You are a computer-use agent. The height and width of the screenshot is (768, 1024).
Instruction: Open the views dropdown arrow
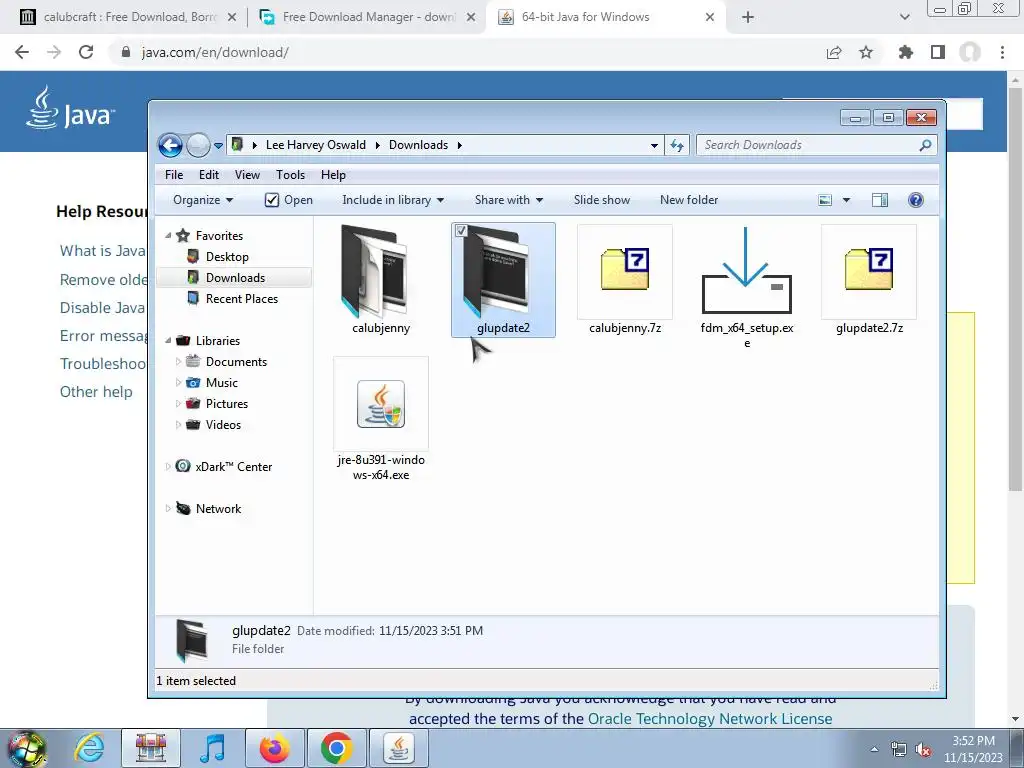(x=846, y=200)
